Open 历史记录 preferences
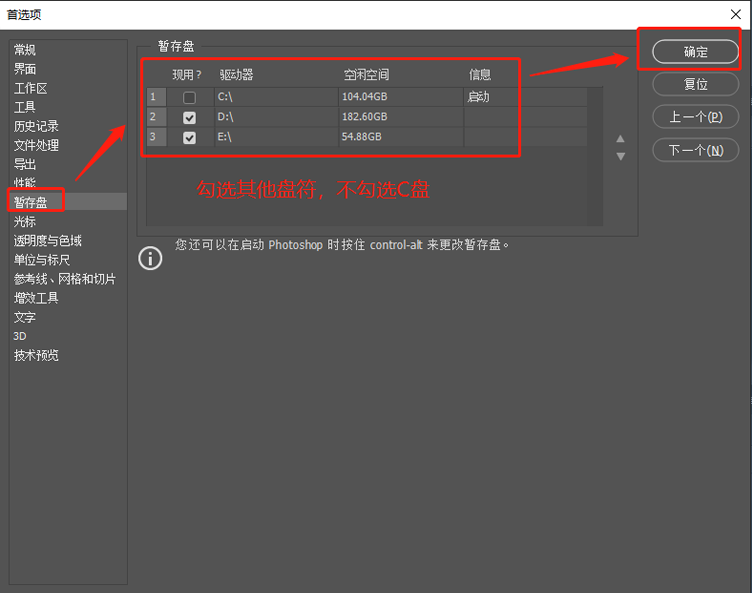The height and width of the screenshot is (593, 752). coord(36,126)
